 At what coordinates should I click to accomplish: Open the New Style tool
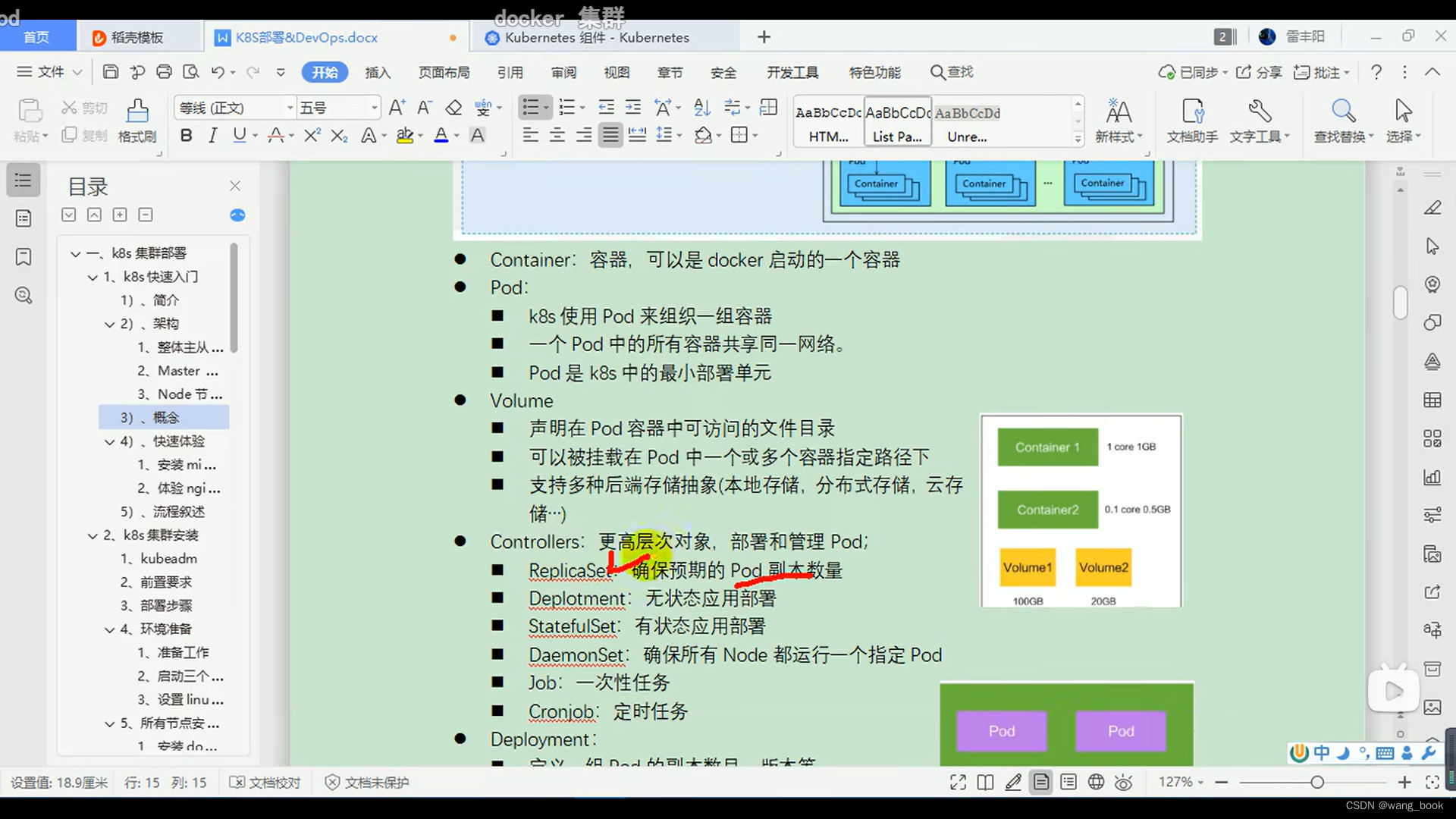pyautogui.click(x=1118, y=121)
